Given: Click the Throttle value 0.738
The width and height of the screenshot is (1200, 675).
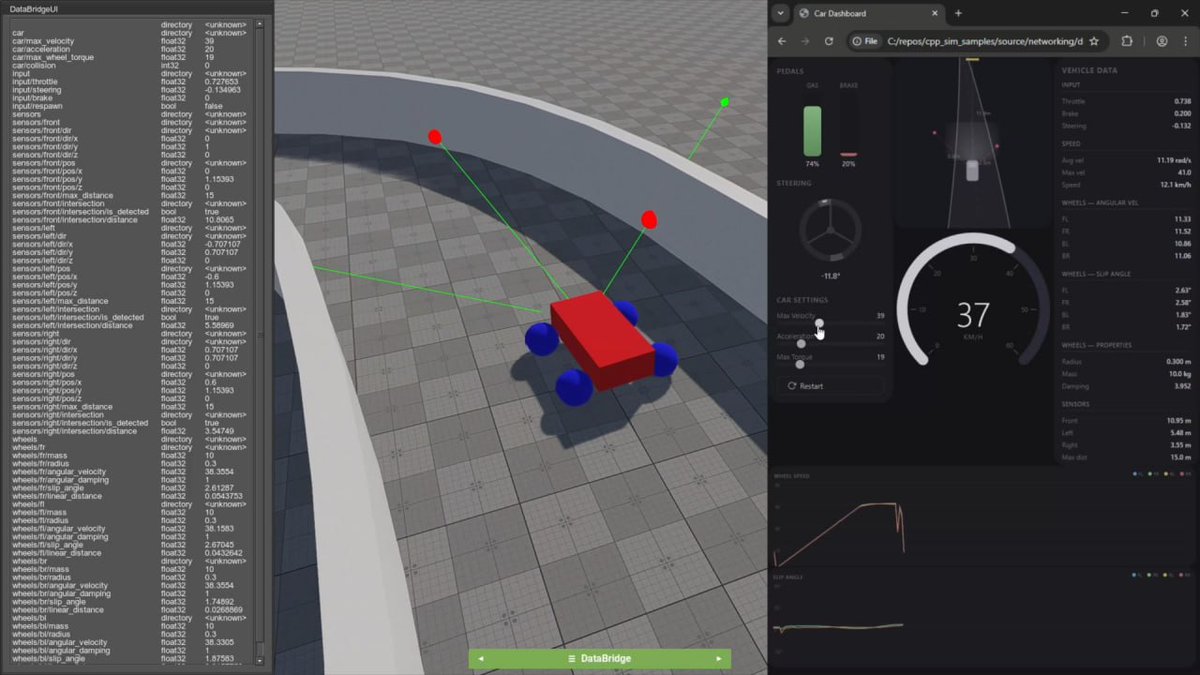Looking at the screenshot, I should coord(1180,102).
